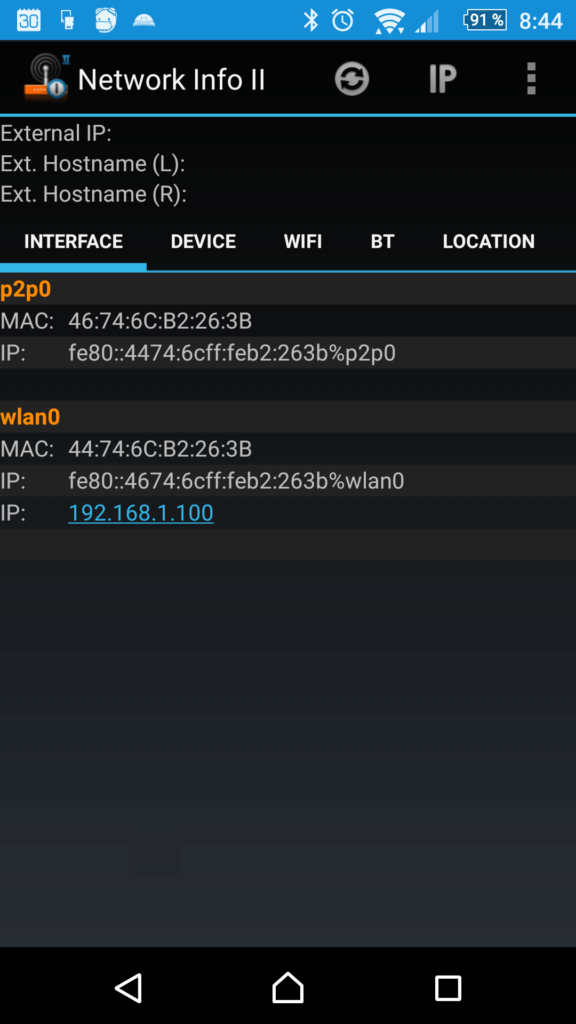Select the INTERFACE tab
The width and height of the screenshot is (576, 1024).
73,242
